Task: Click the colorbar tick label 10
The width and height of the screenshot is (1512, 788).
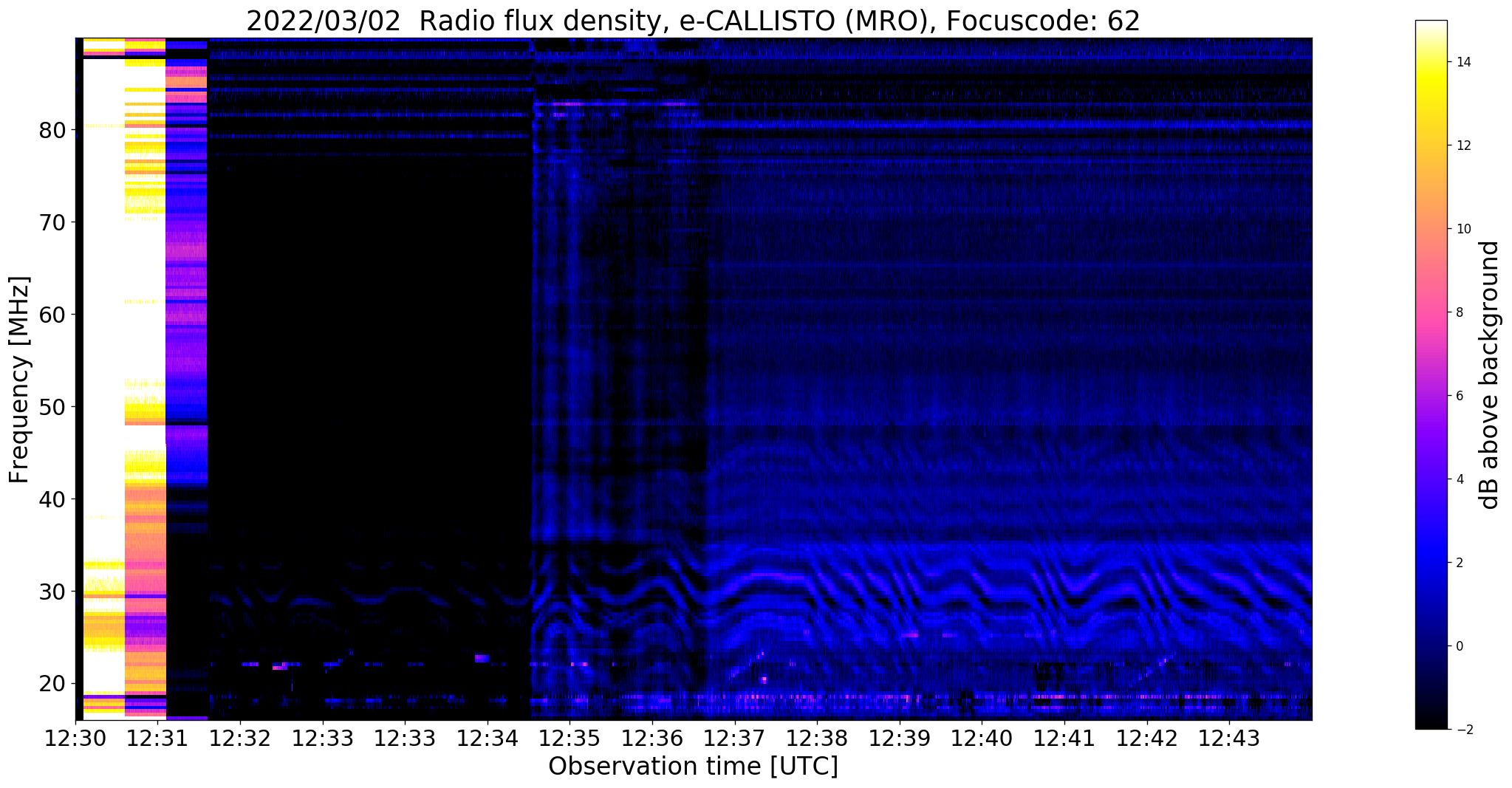Action: click(x=1463, y=229)
